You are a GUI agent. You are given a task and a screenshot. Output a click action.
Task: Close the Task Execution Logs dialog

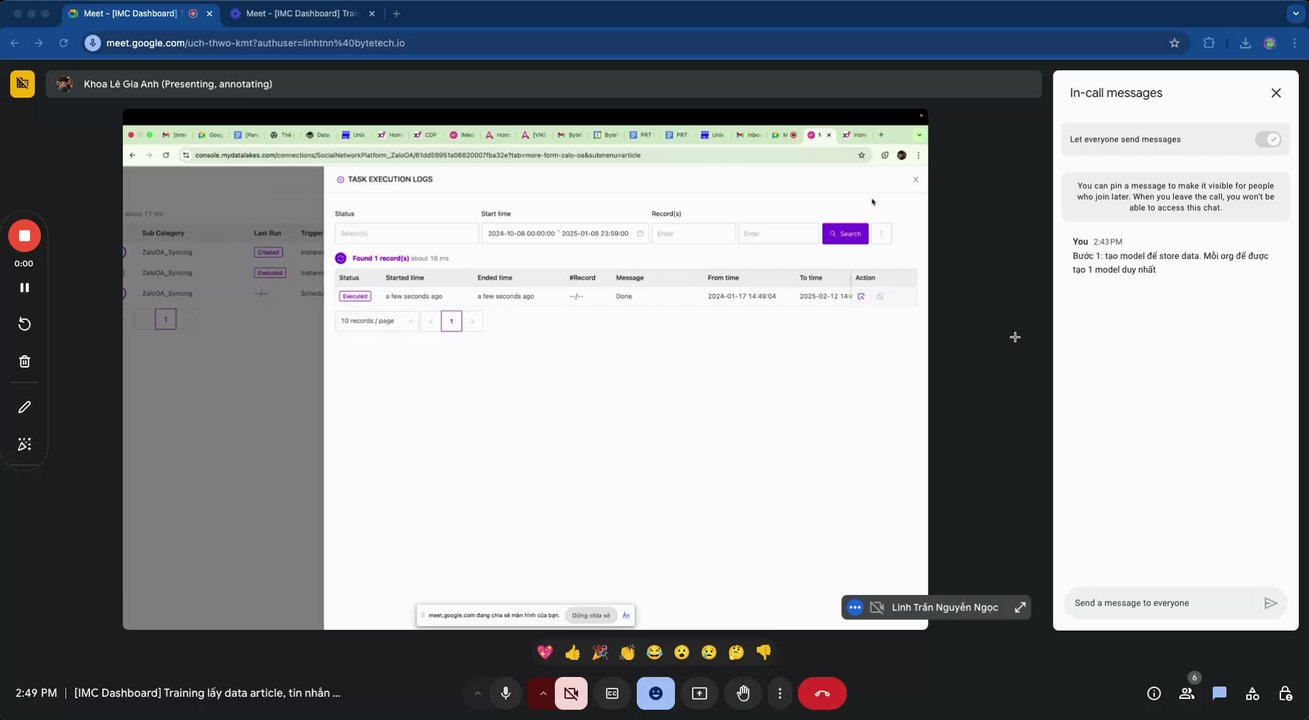tap(915, 180)
